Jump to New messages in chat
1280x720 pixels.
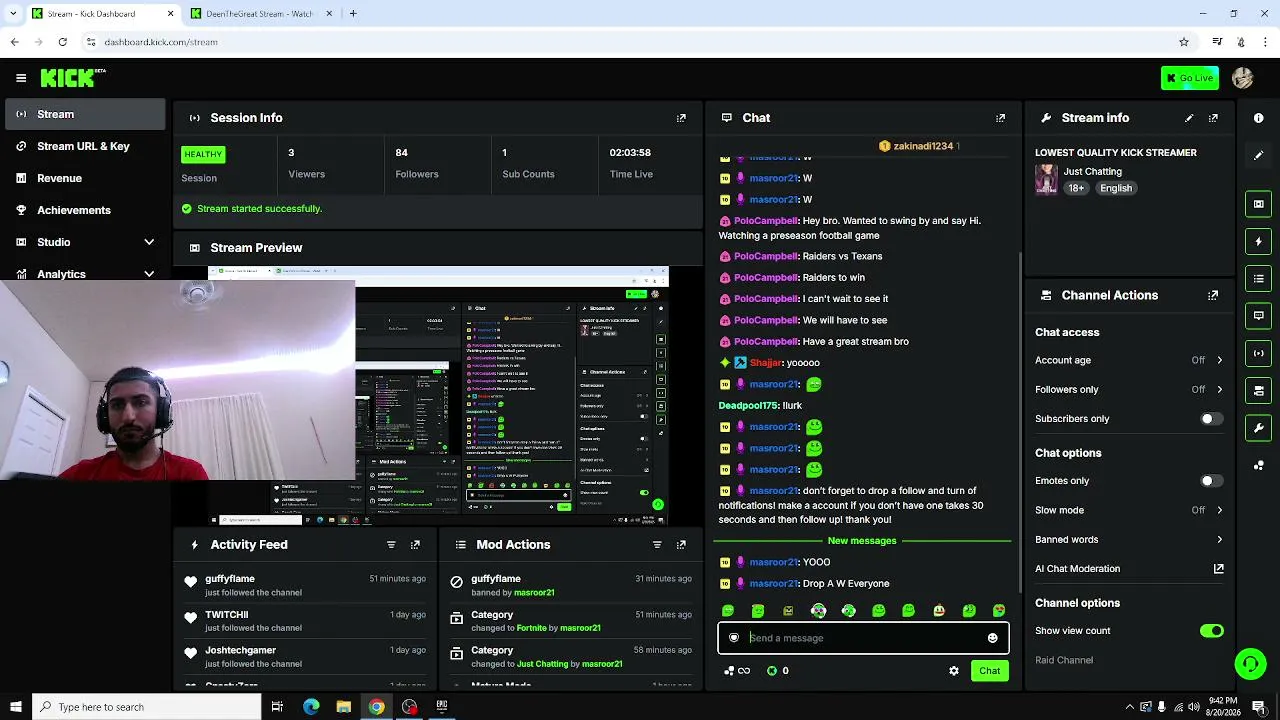click(862, 541)
